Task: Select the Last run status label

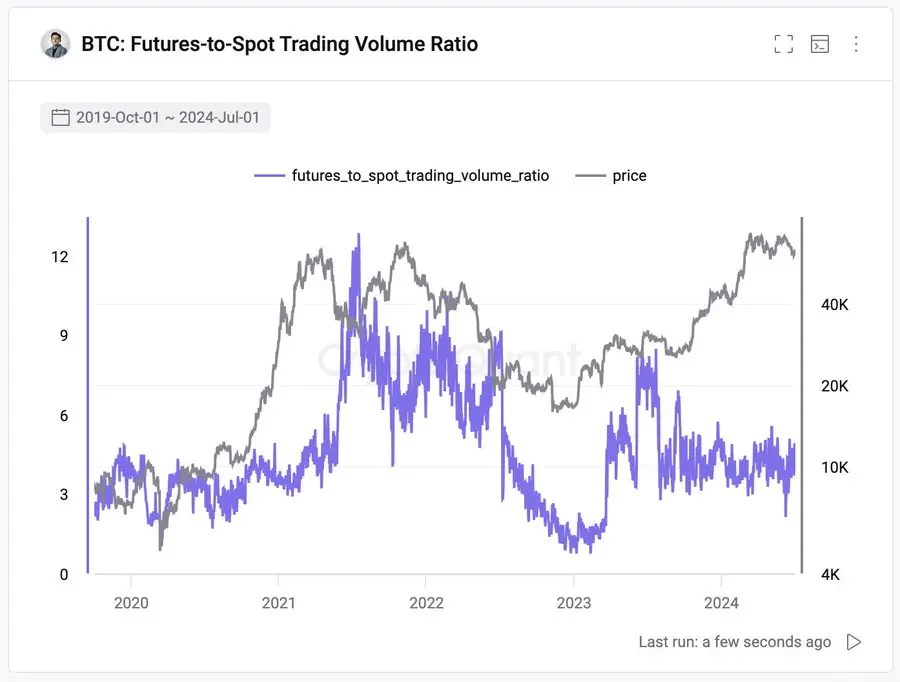Action: [735, 642]
